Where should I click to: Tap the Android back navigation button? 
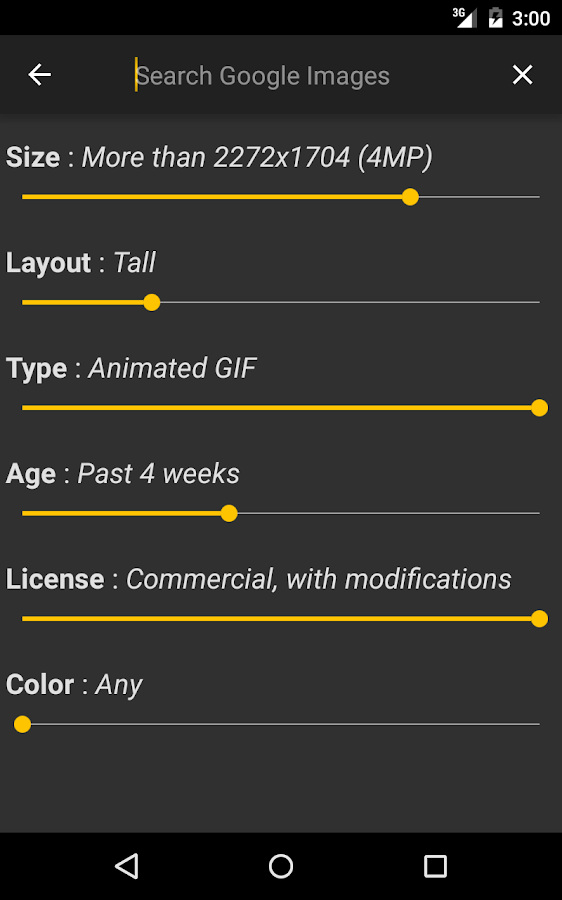[127, 866]
